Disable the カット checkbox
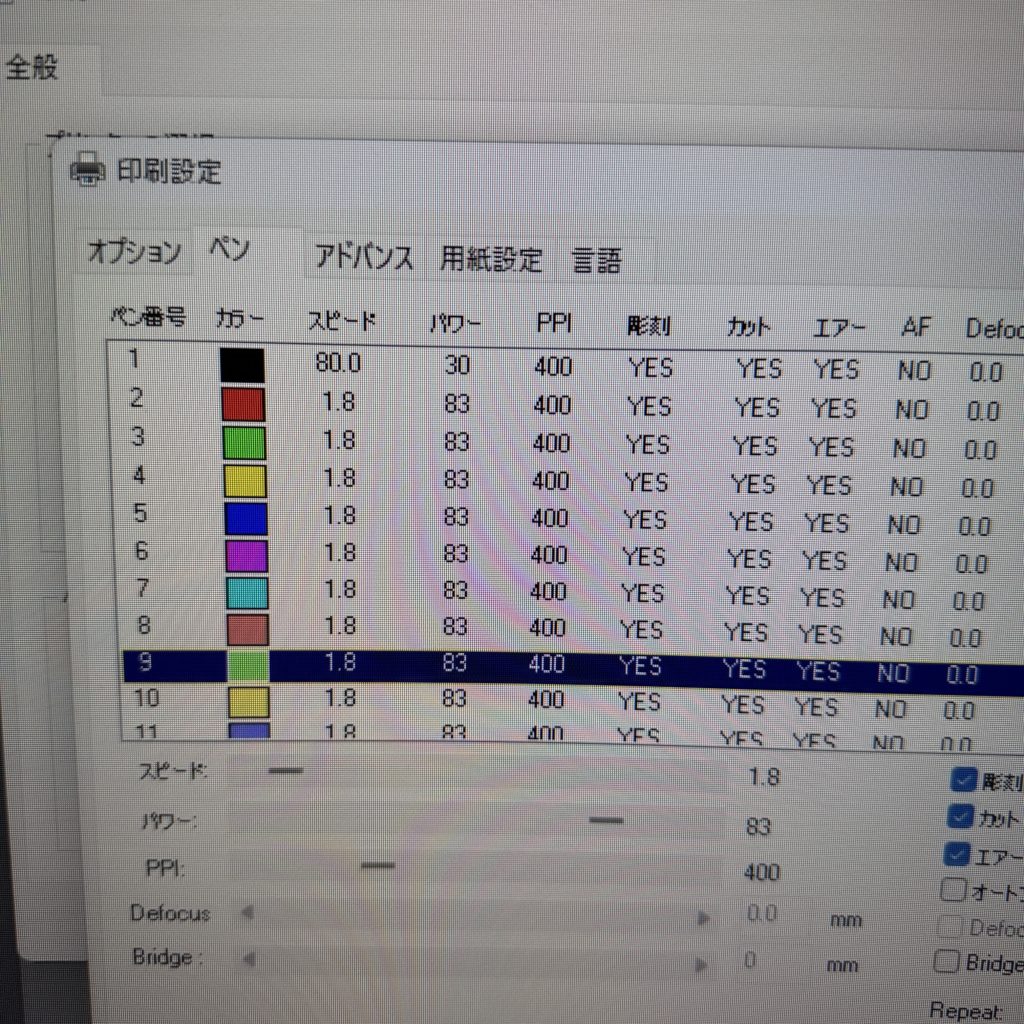The height and width of the screenshot is (1024, 1024). click(960, 818)
